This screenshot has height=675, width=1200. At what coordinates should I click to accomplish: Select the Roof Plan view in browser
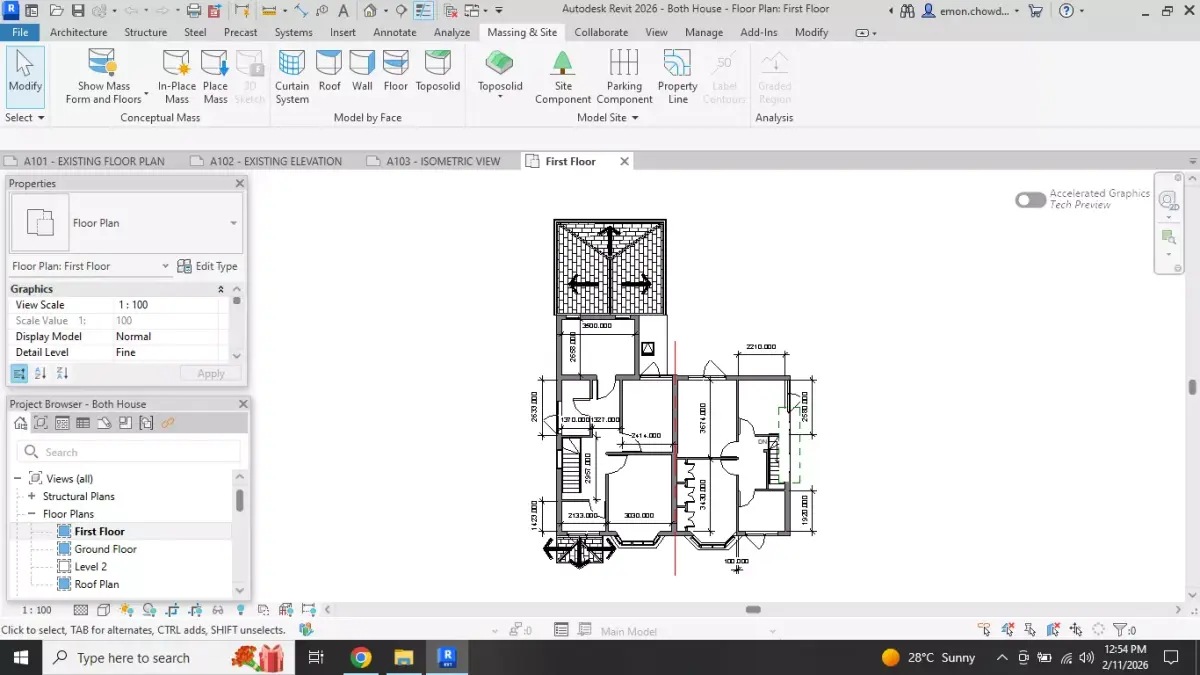[96, 584]
